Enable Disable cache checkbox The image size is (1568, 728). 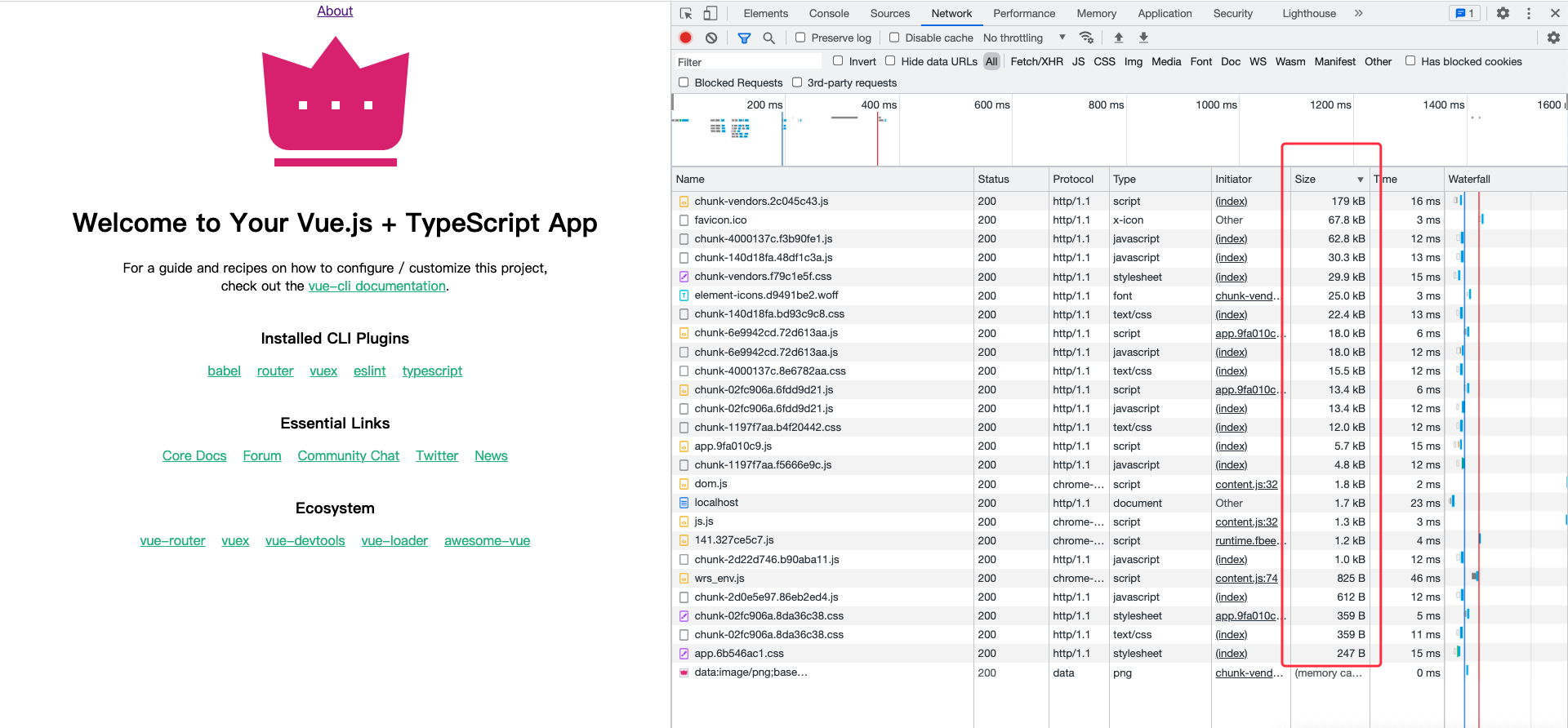894,38
